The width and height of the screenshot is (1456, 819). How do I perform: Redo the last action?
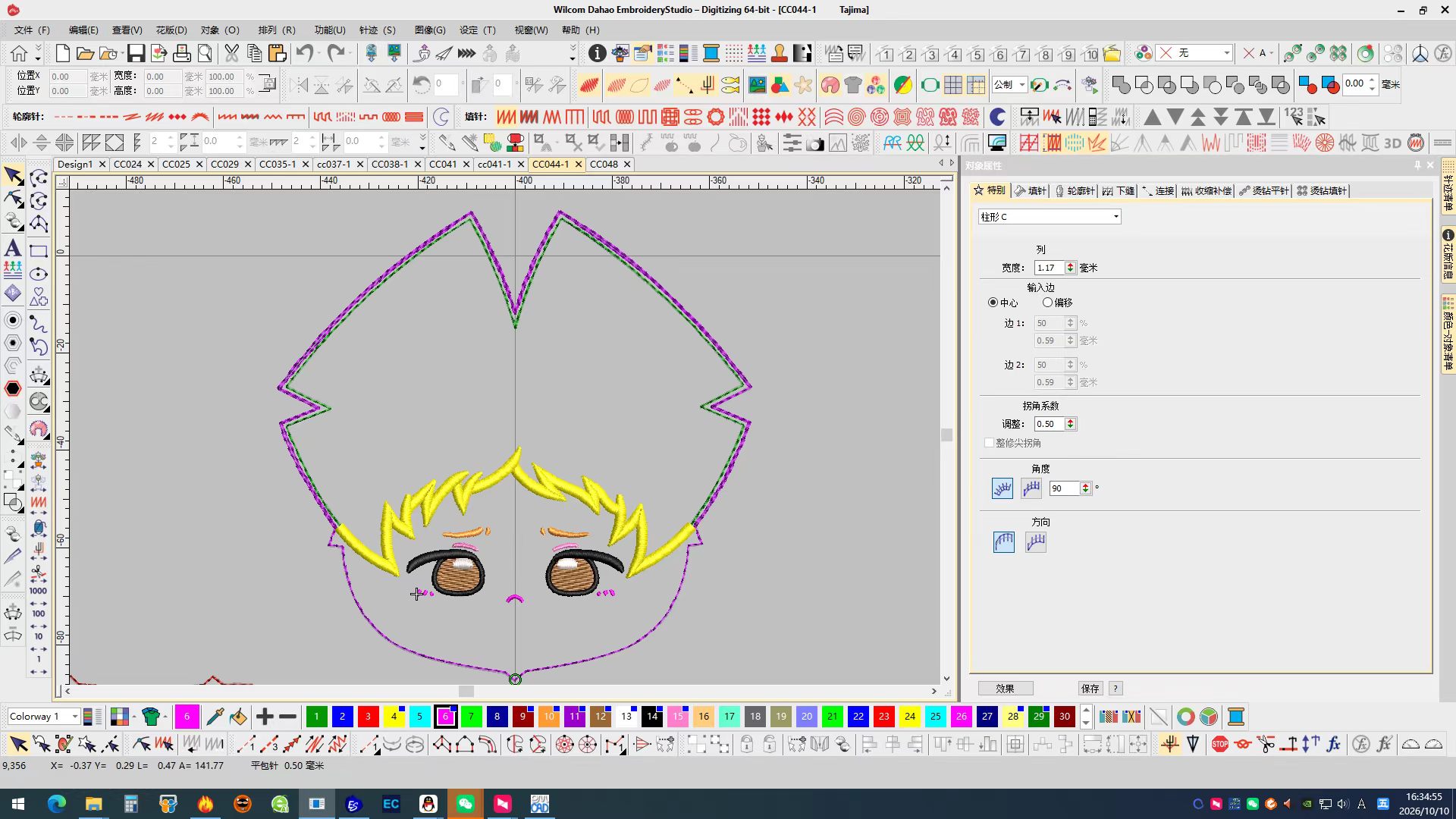coord(335,53)
